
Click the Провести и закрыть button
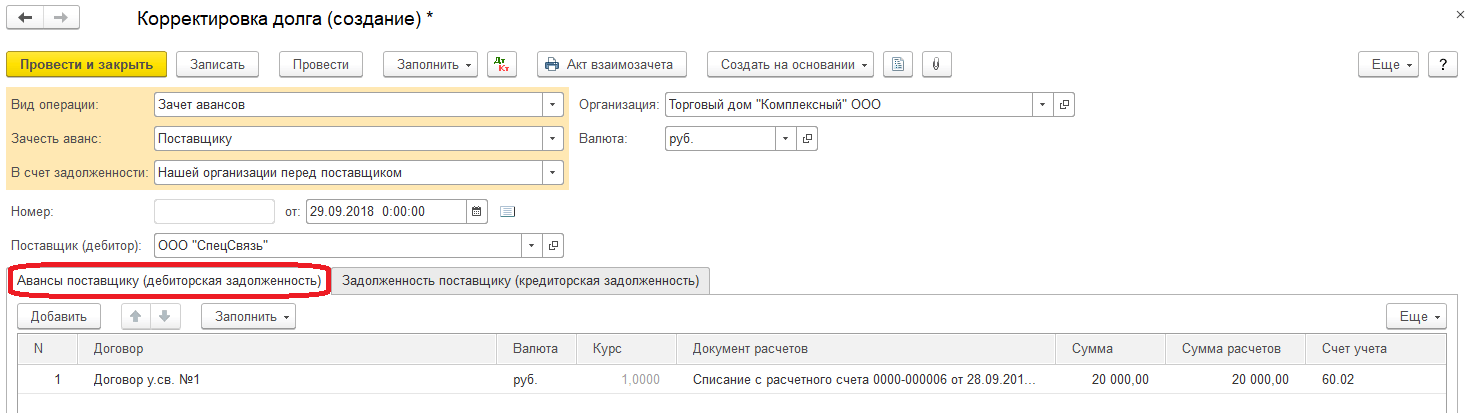tap(86, 64)
